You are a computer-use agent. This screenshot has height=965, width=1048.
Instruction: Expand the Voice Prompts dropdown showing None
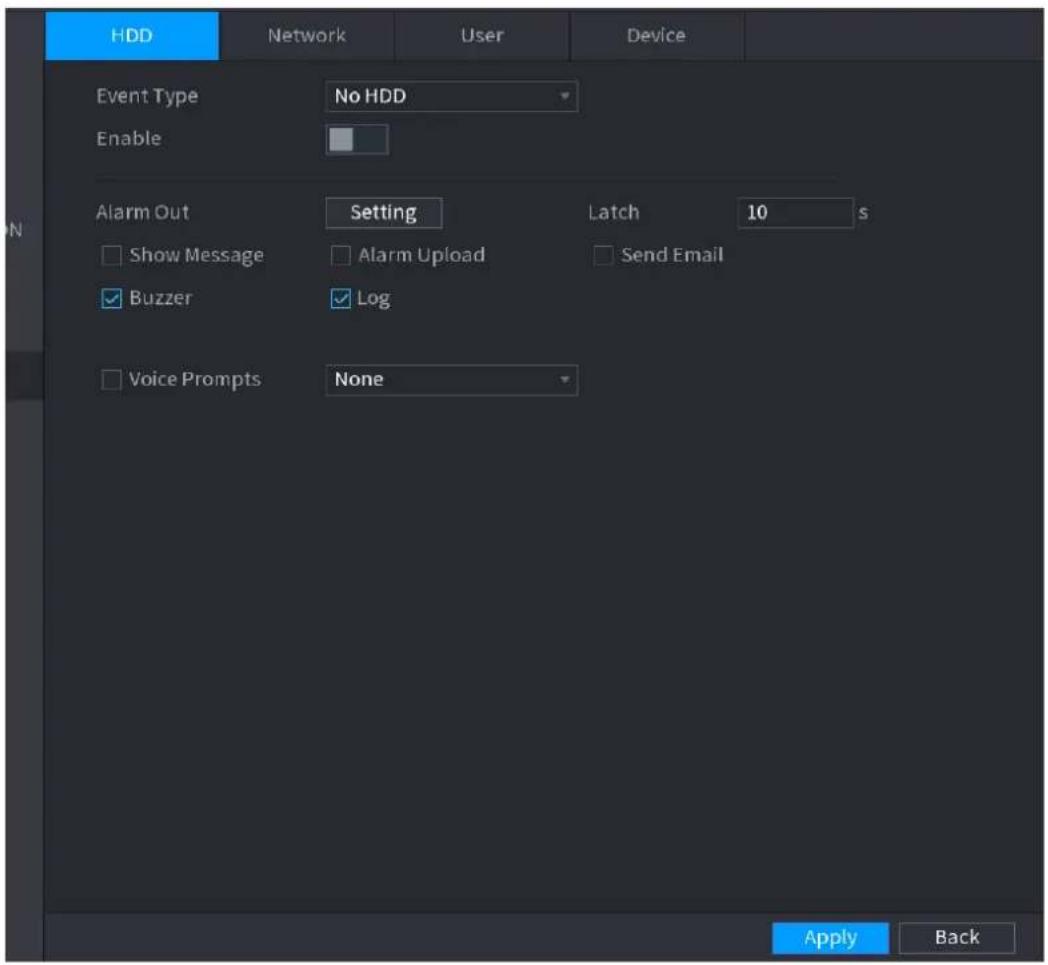pos(451,380)
